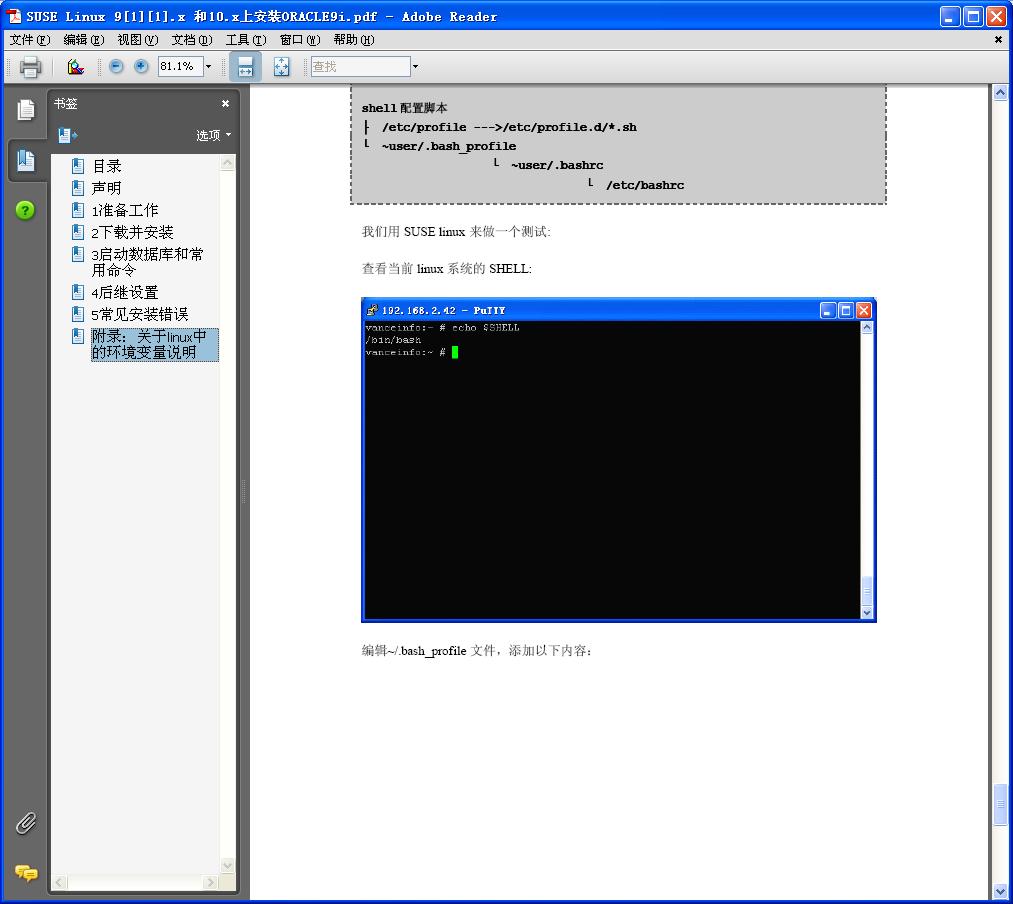1013x904 pixels.
Task: Zoom out with the minus button
Action: point(116,66)
